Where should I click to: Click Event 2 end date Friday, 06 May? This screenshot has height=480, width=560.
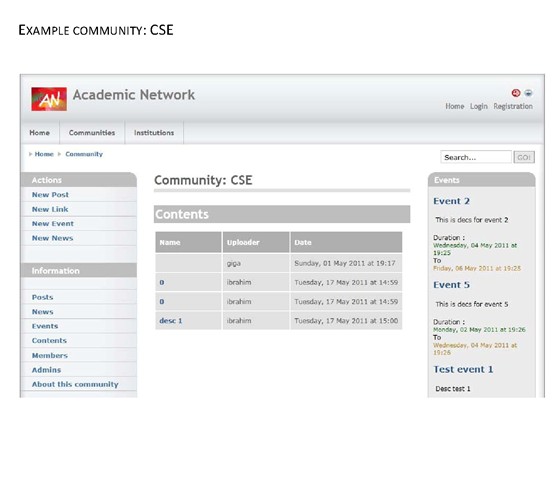[x=477, y=268]
